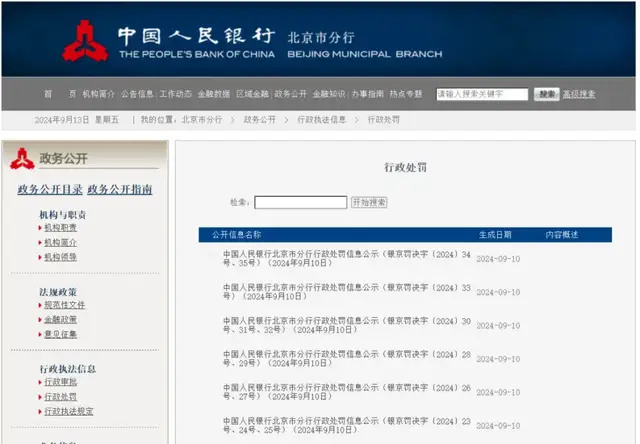Click the red emblem beside 政务公开 heading
This screenshot has width=640, height=444.
[x=22, y=159]
